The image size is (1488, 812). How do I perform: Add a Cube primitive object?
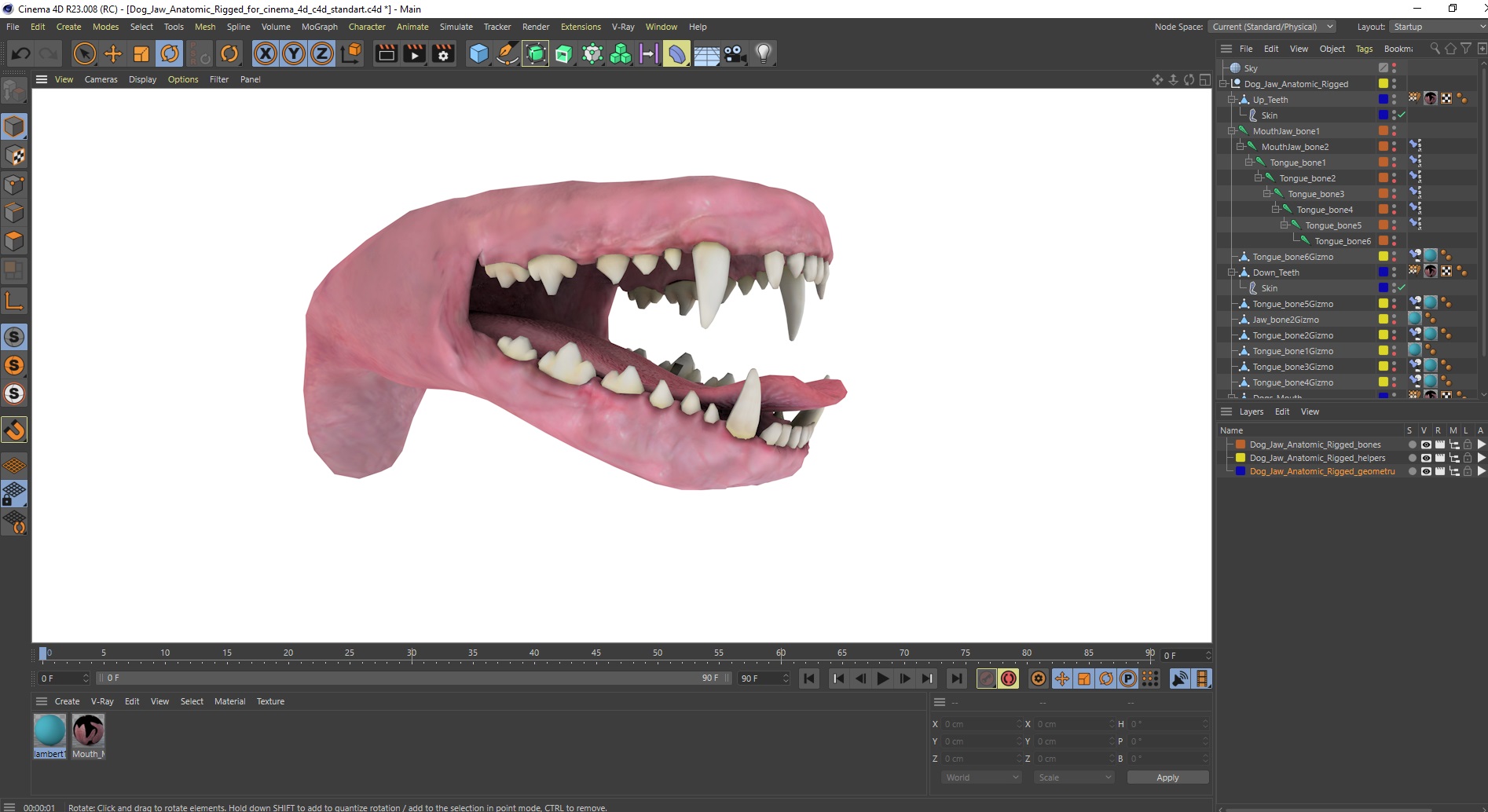478,53
